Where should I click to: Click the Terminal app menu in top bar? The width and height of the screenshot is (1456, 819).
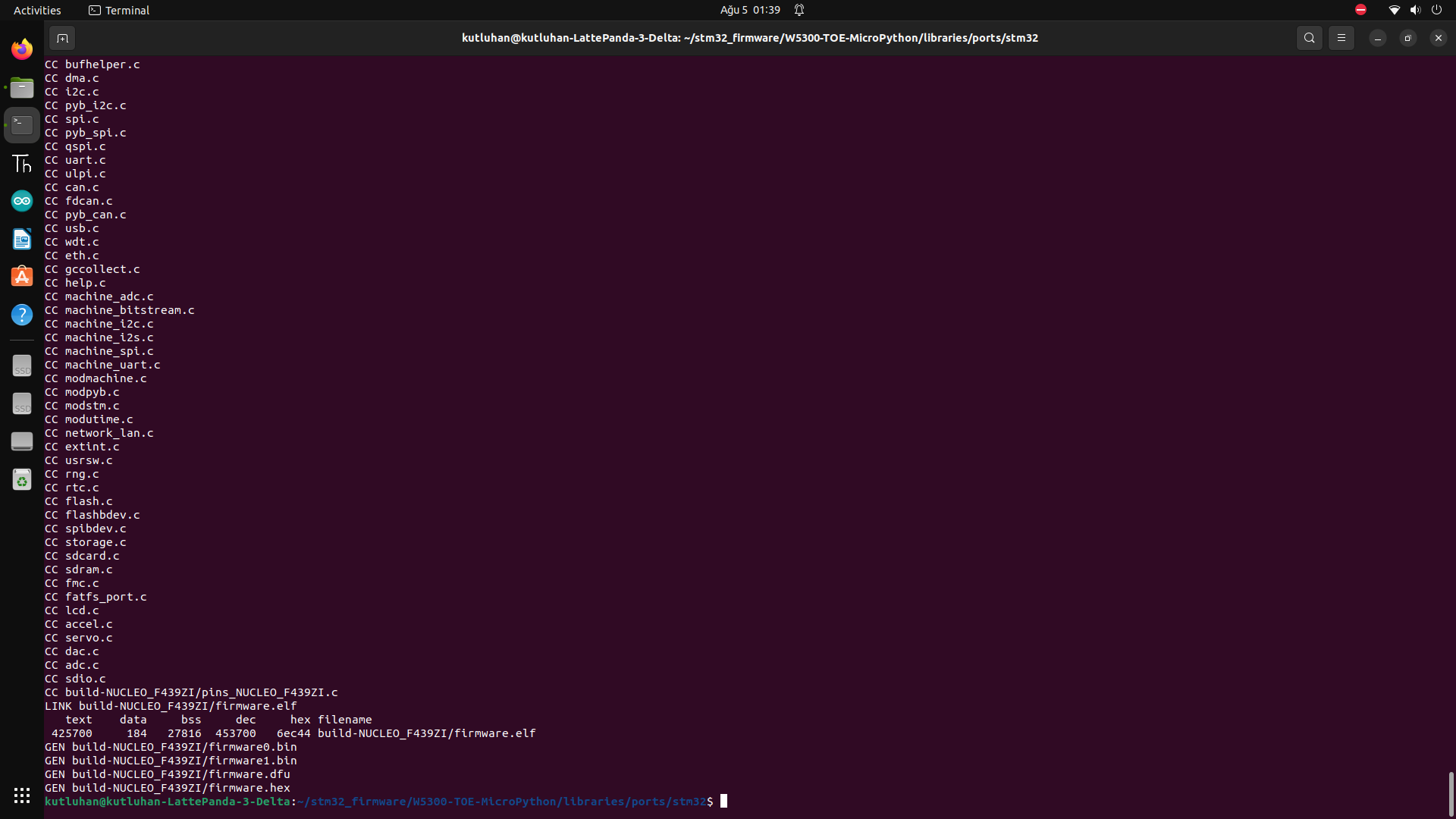click(118, 10)
